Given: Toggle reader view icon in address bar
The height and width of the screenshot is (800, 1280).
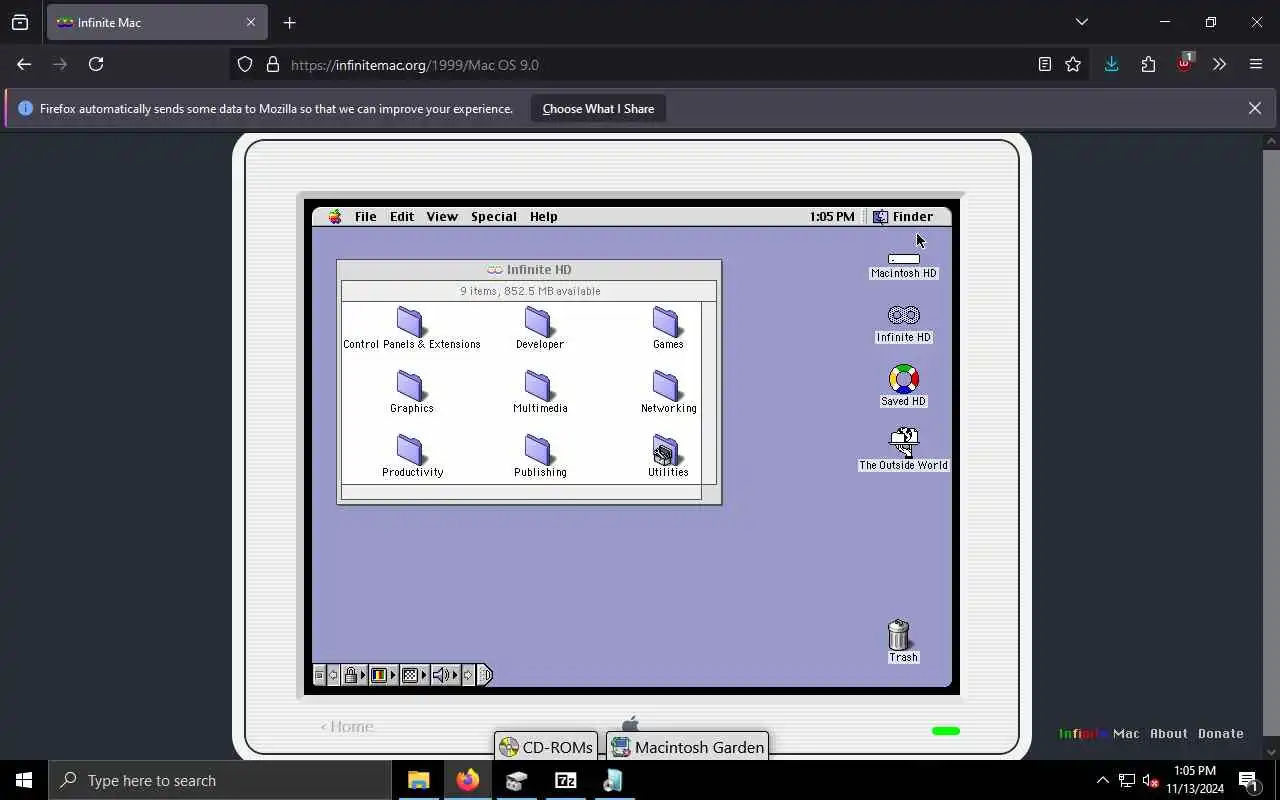Looking at the screenshot, I should (x=1045, y=64).
